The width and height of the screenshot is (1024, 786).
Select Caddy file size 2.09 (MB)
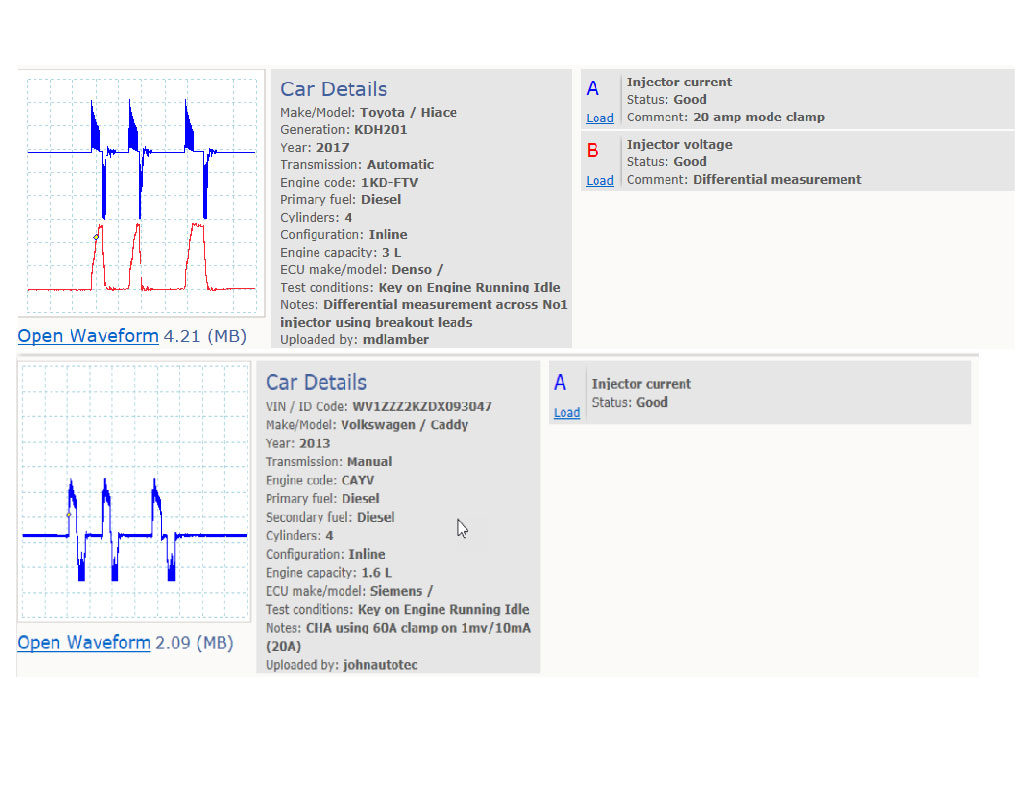point(194,642)
